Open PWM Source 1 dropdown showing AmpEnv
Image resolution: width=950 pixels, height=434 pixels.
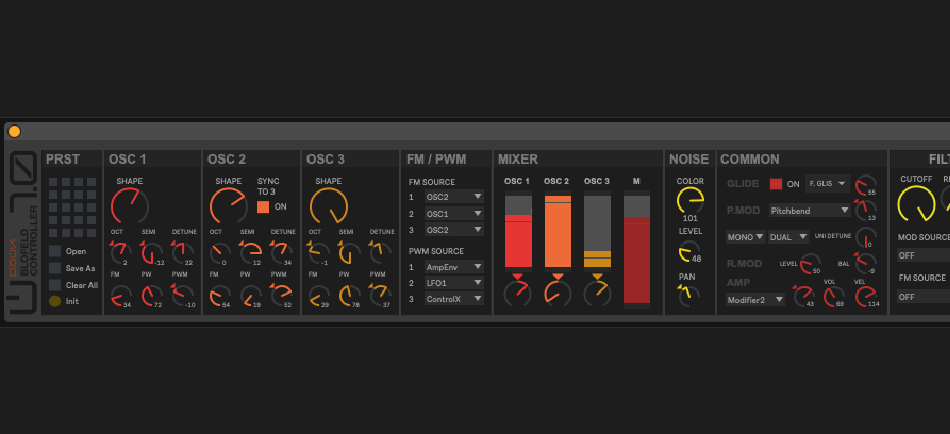(x=454, y=267)
